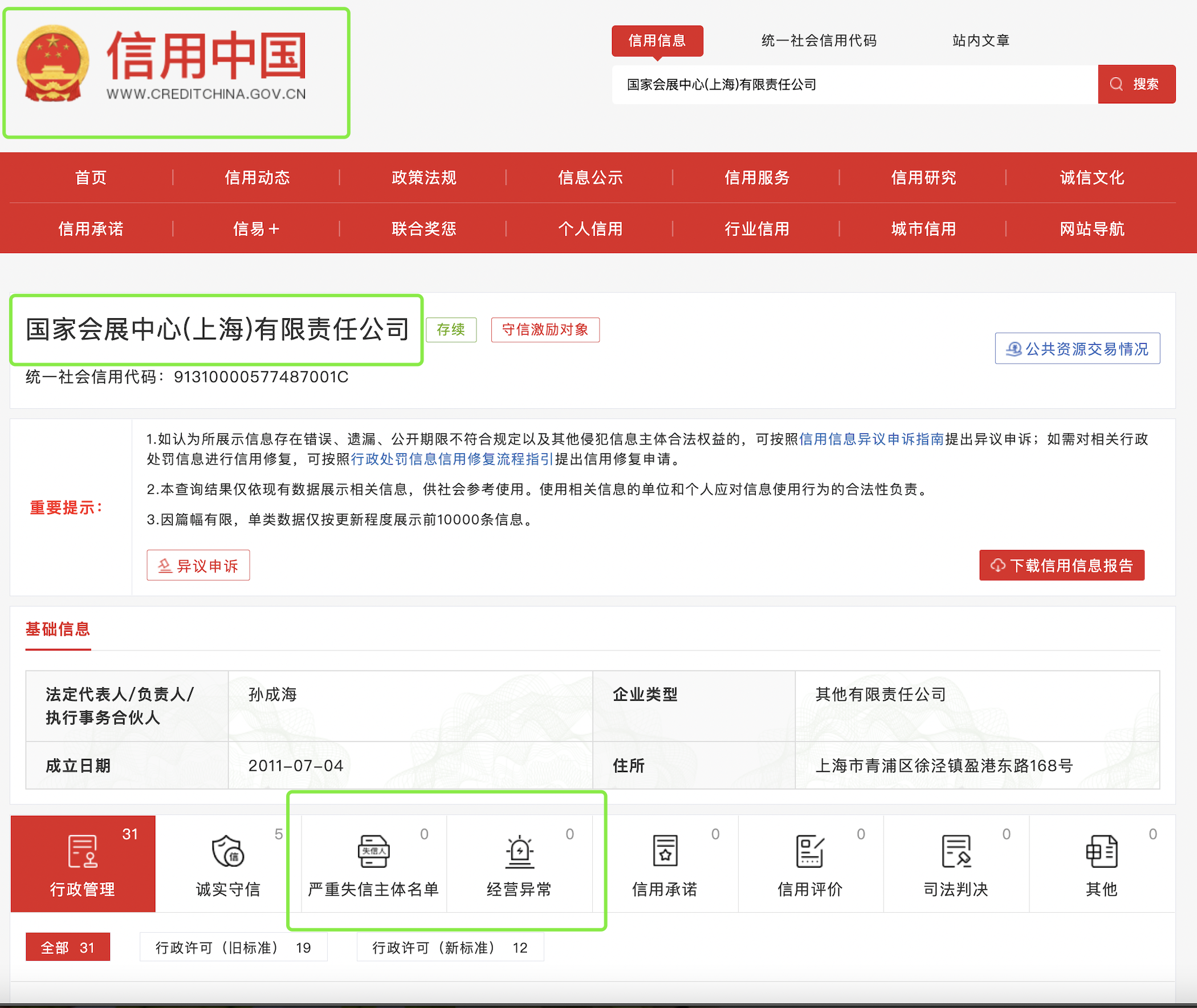Screen dimensions: 1197x1008
Task: Click the 搜索 search button
Action: pos(1137,84)
